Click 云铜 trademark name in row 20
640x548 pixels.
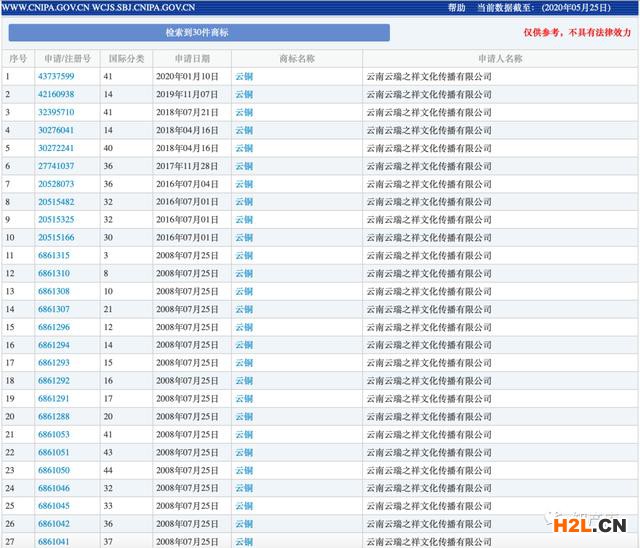(243, 416)
